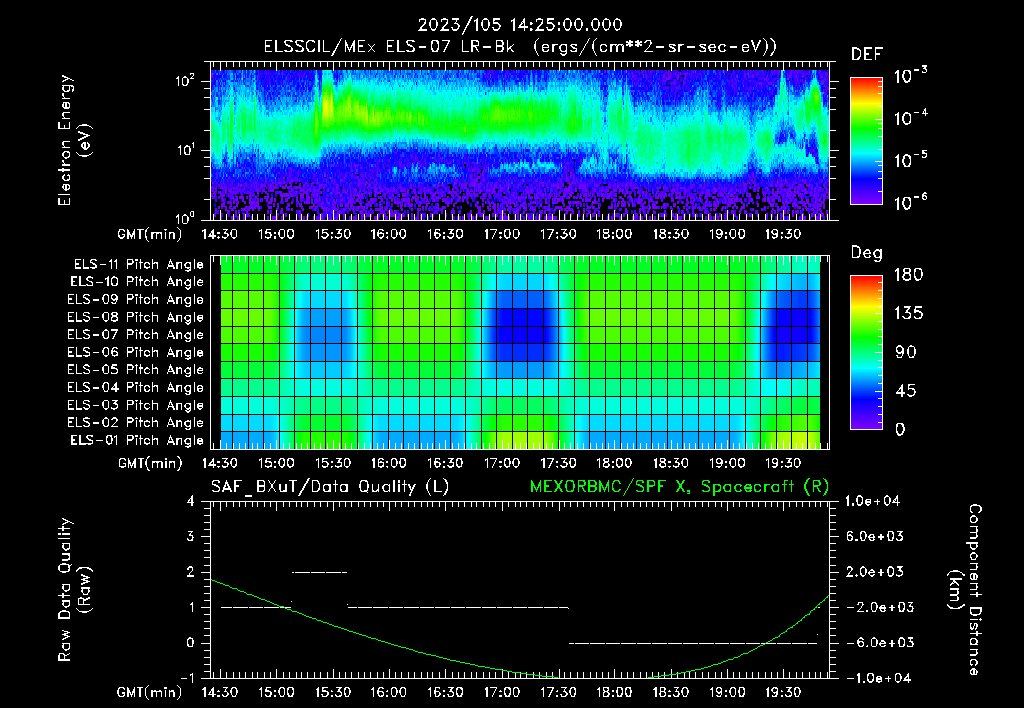Click the ELS-07 Pitch Angle row label
This screenshot has width=1024, height=708.
[136, 334]
